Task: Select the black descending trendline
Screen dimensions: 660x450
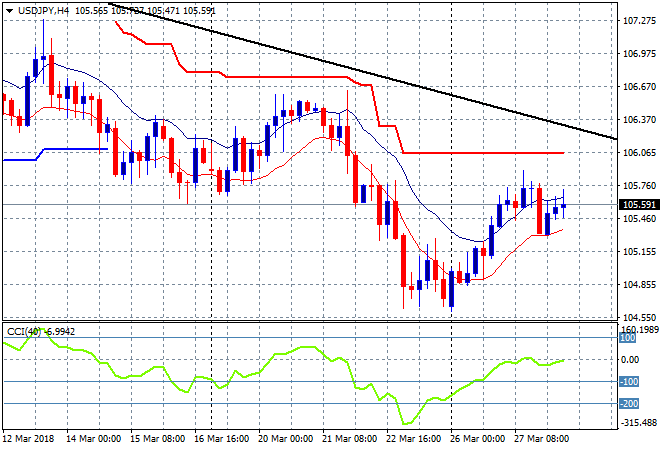Action: [362, 71]
